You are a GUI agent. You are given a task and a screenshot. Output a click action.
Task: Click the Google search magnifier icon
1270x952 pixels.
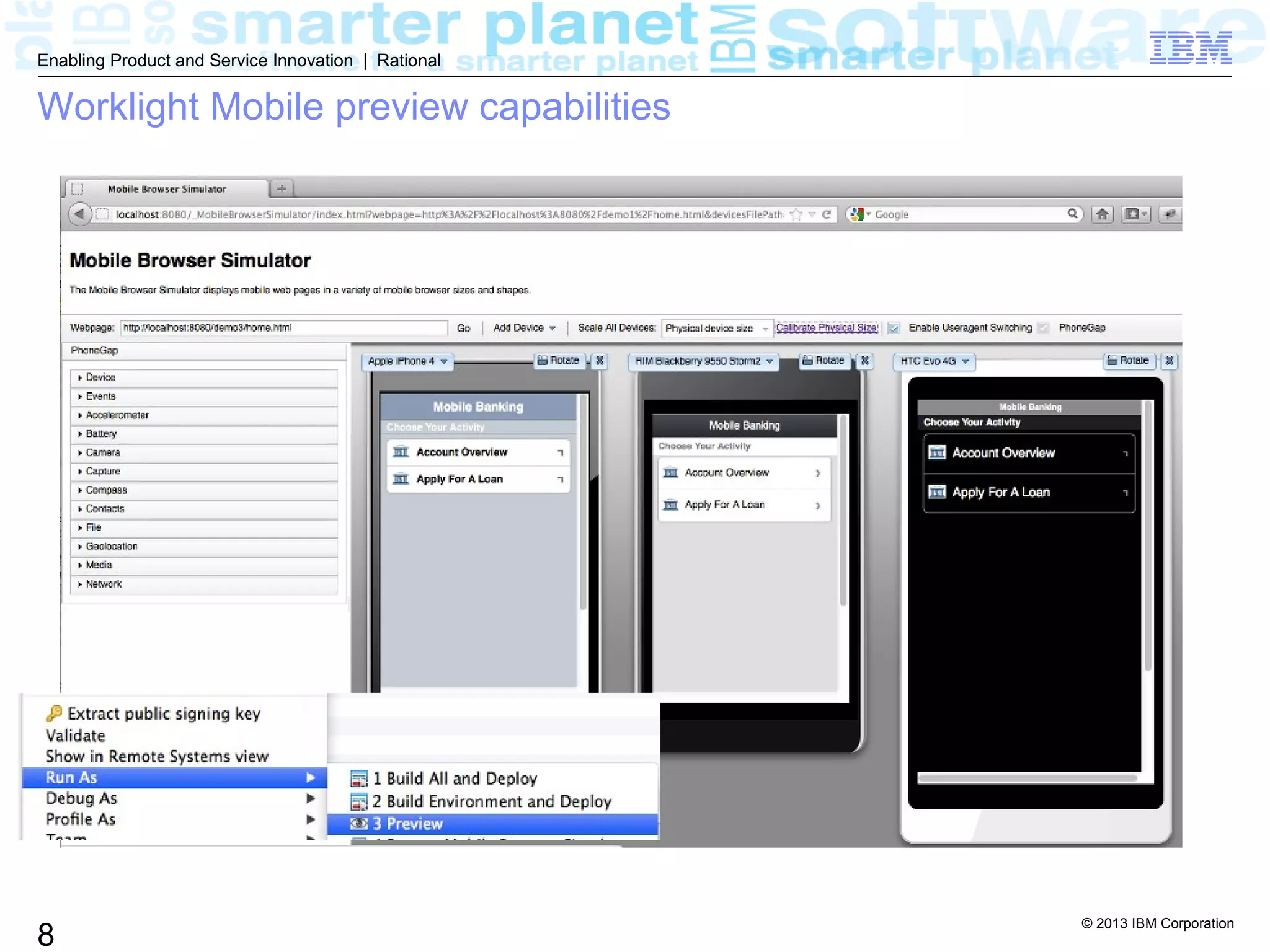point(1072,214)
